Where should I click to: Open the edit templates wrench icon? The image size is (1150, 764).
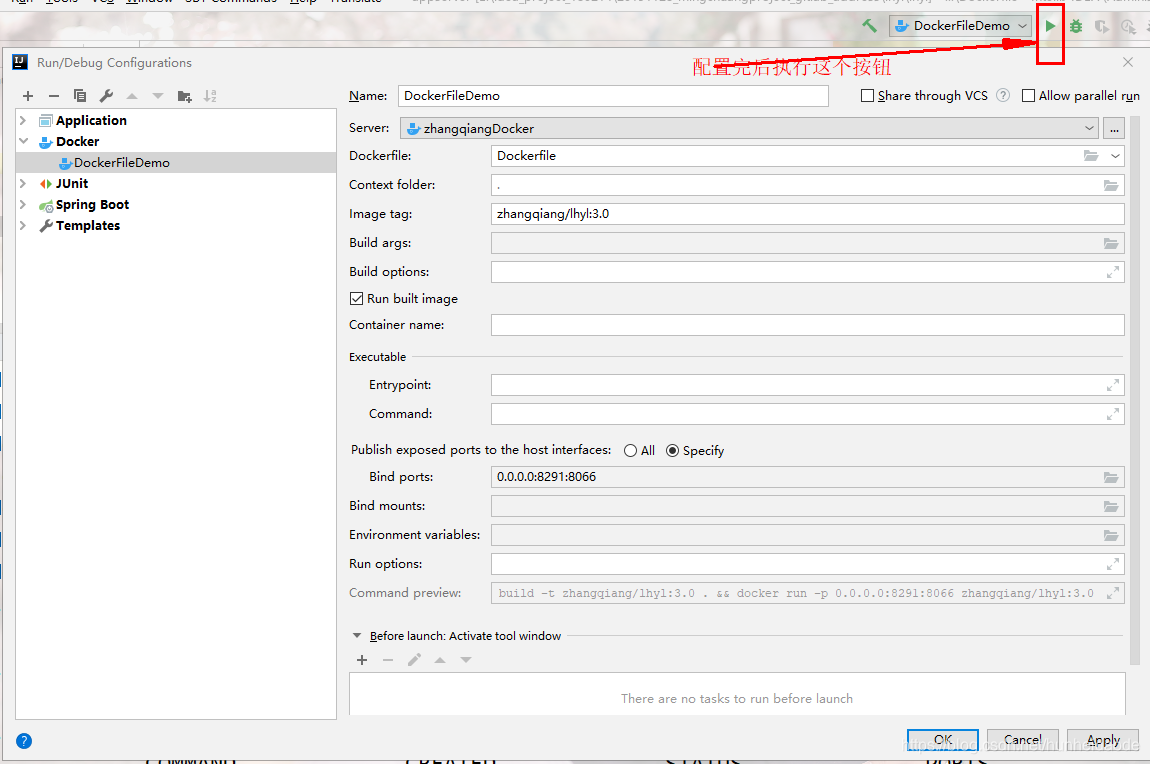pyautogui.click(x=106, y=96)
